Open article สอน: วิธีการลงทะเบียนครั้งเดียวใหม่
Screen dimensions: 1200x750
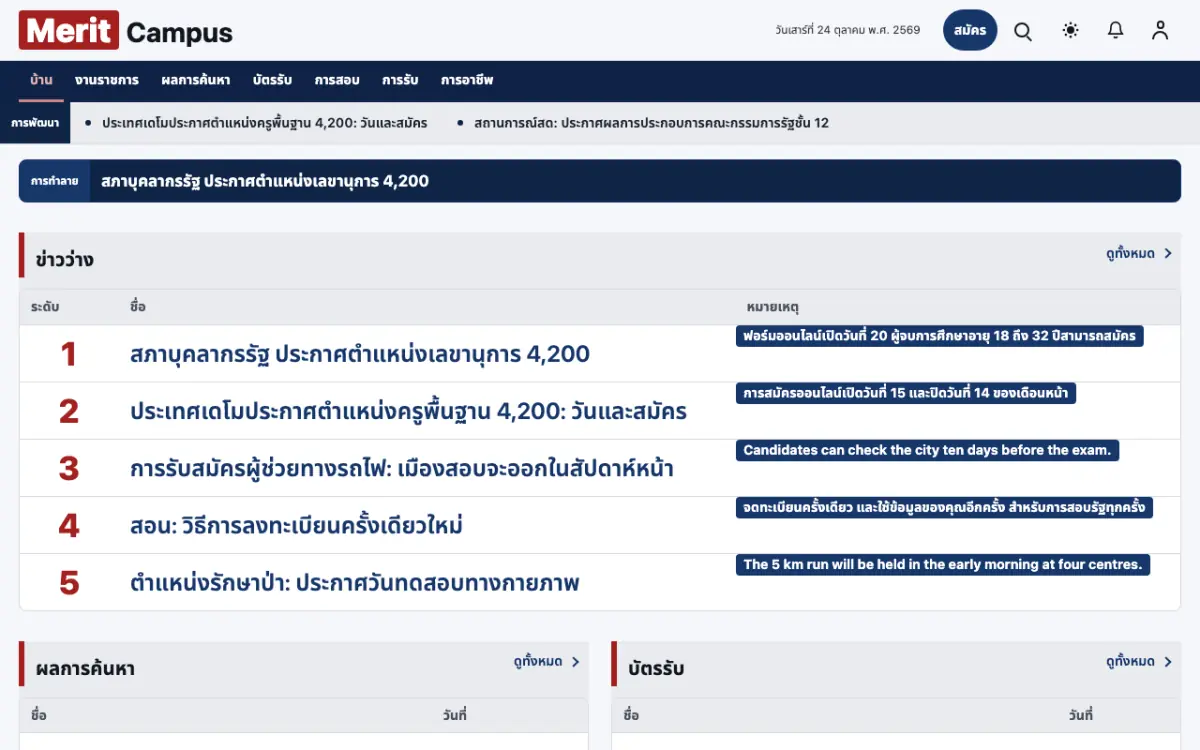pyautogui.click(x=296, y=525)
